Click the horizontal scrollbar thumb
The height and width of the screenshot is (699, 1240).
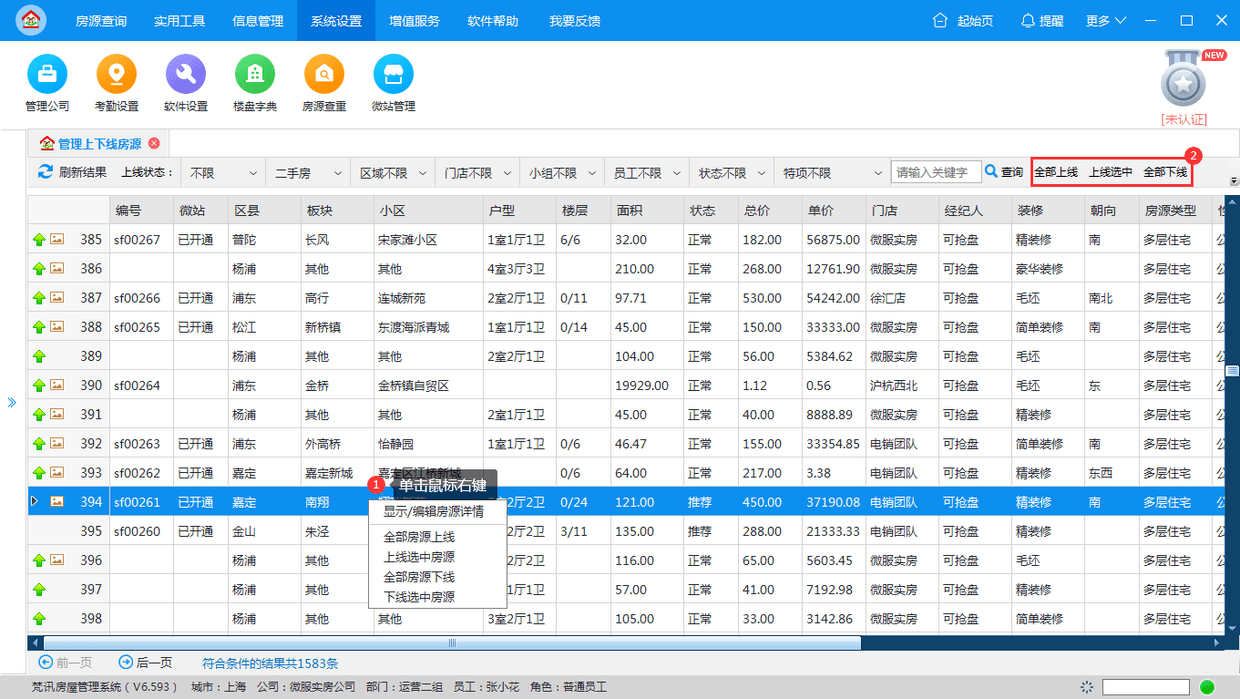pyautogui.click(x=452, y=643)
